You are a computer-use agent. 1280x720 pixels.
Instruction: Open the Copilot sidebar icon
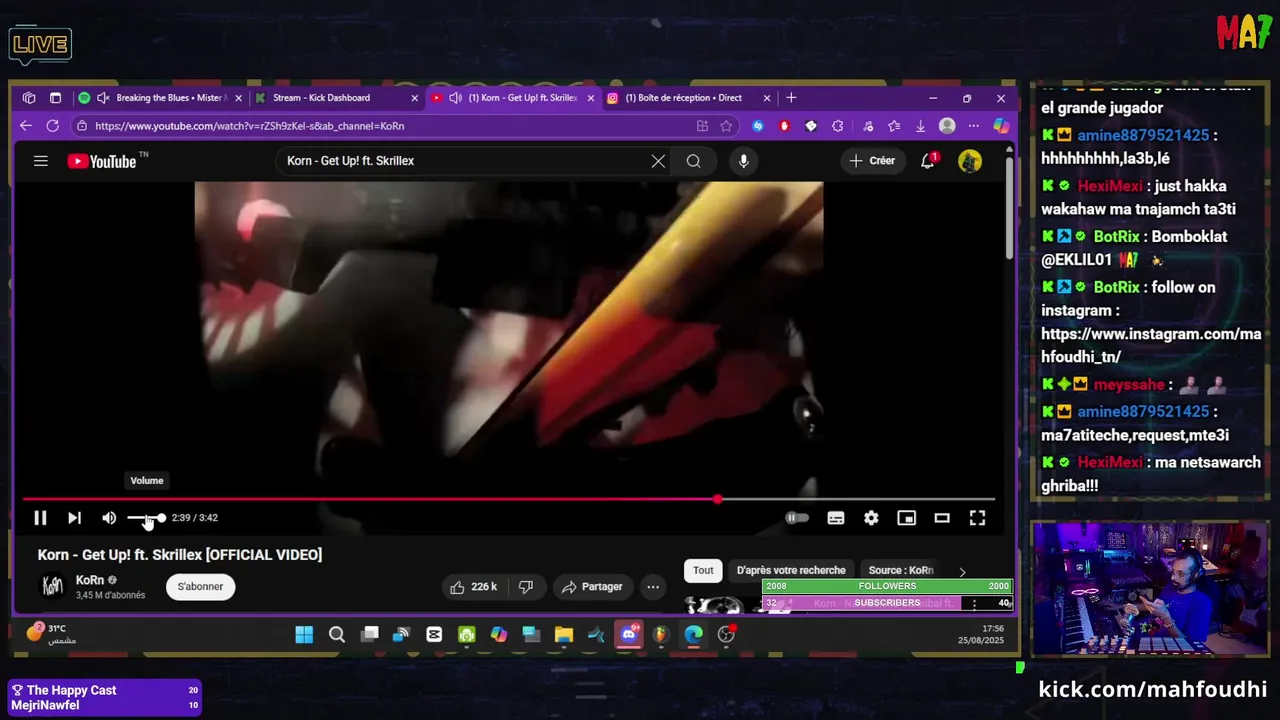click(1001, 126)
